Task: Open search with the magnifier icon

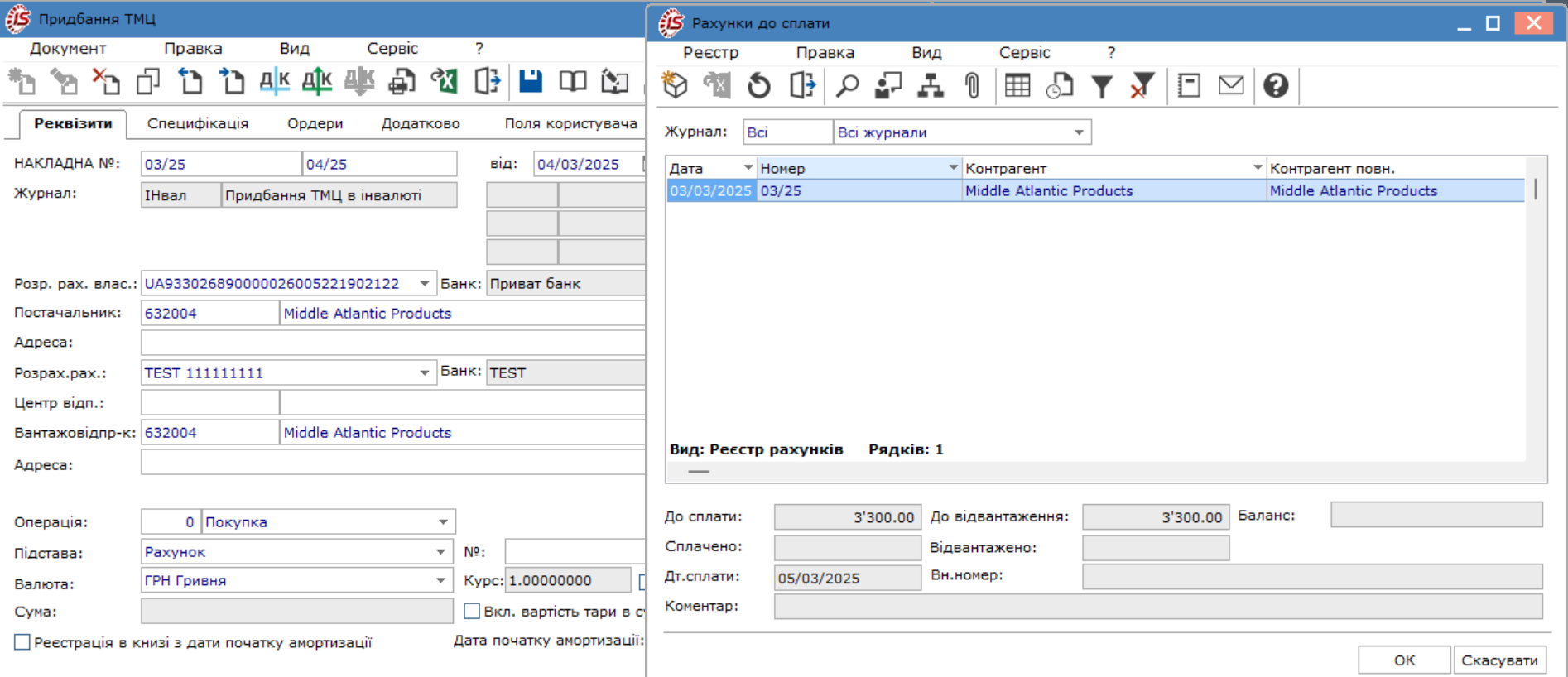Action: [x=847, y=85]
